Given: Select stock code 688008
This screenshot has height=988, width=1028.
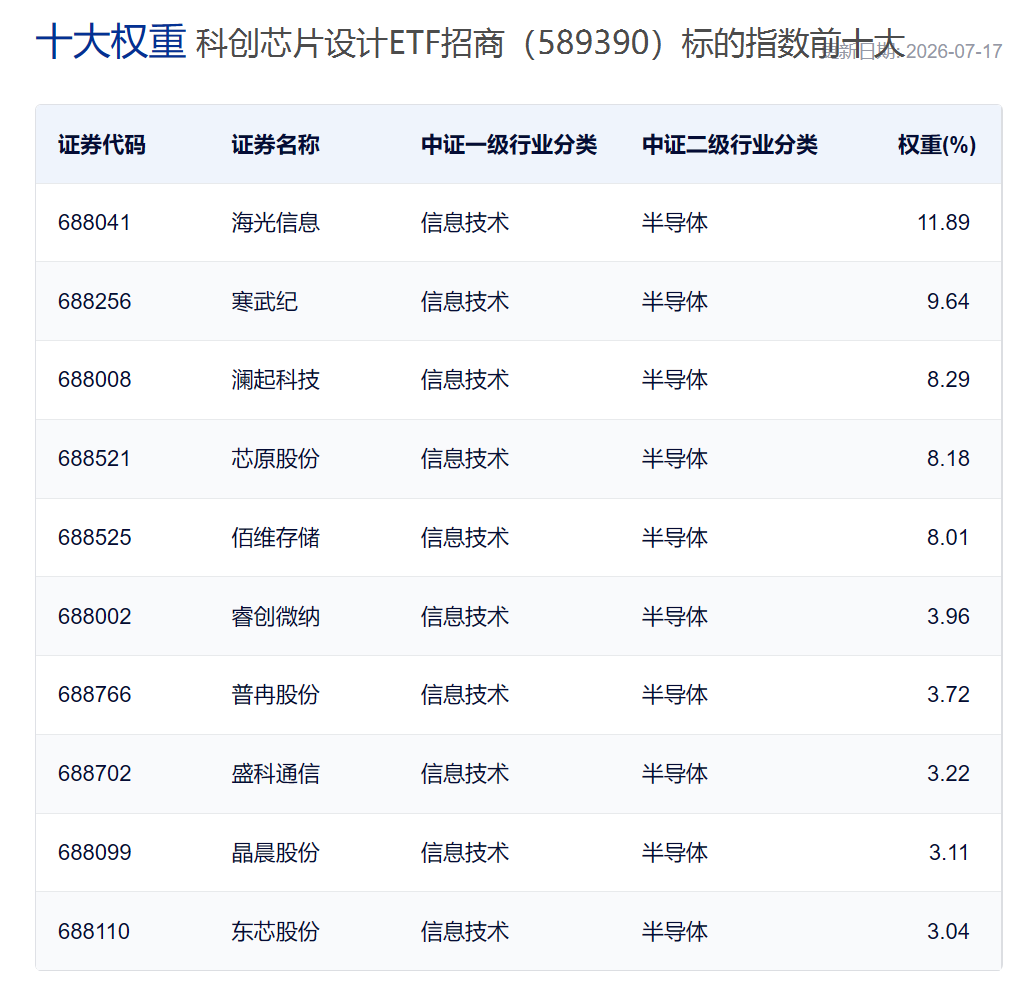Looking at the screenshot, I should pyautogui.click(x=94, y=379).
